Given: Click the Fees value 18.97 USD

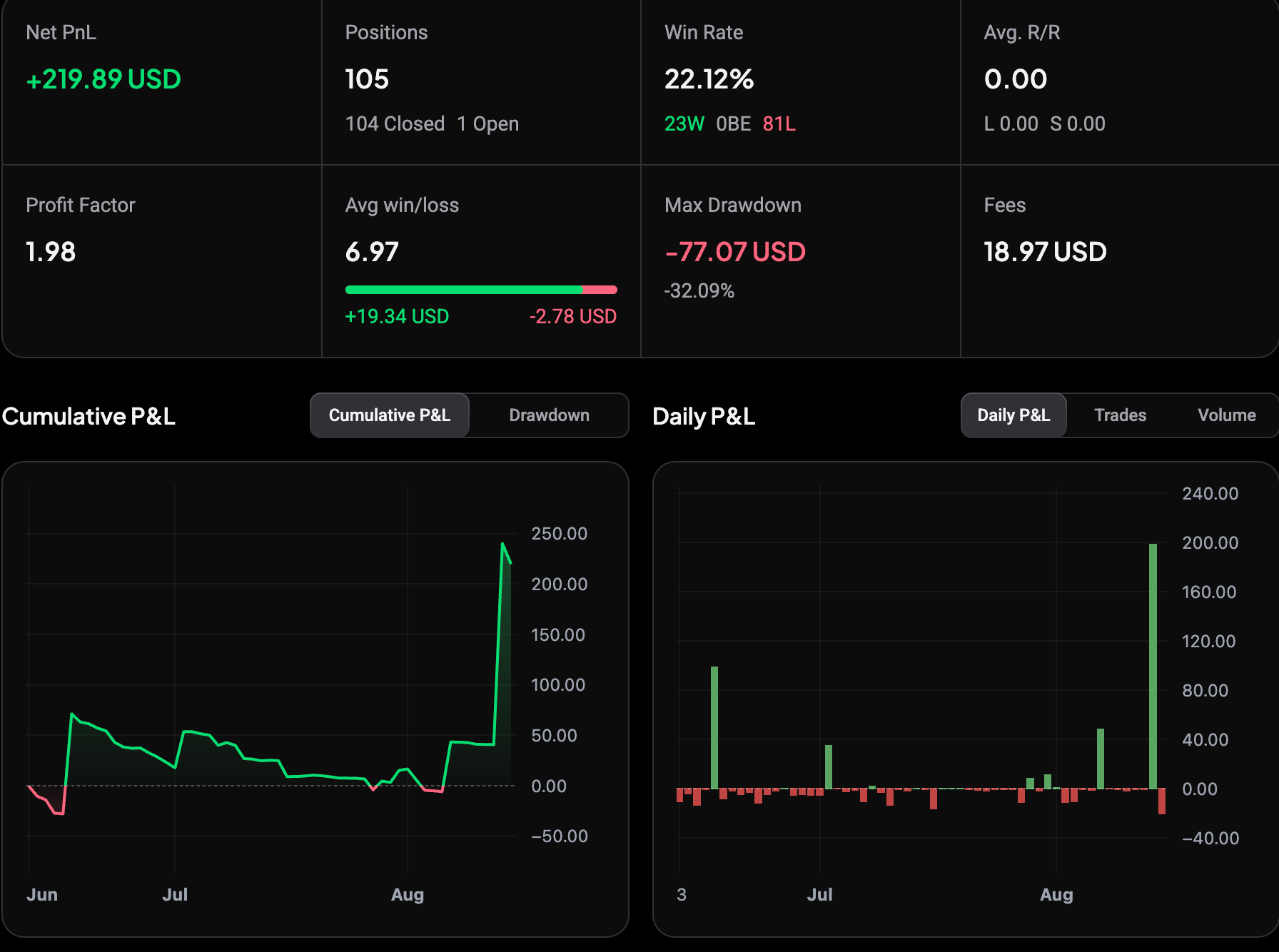Looking at the screenshot, I should point(1045,251).
